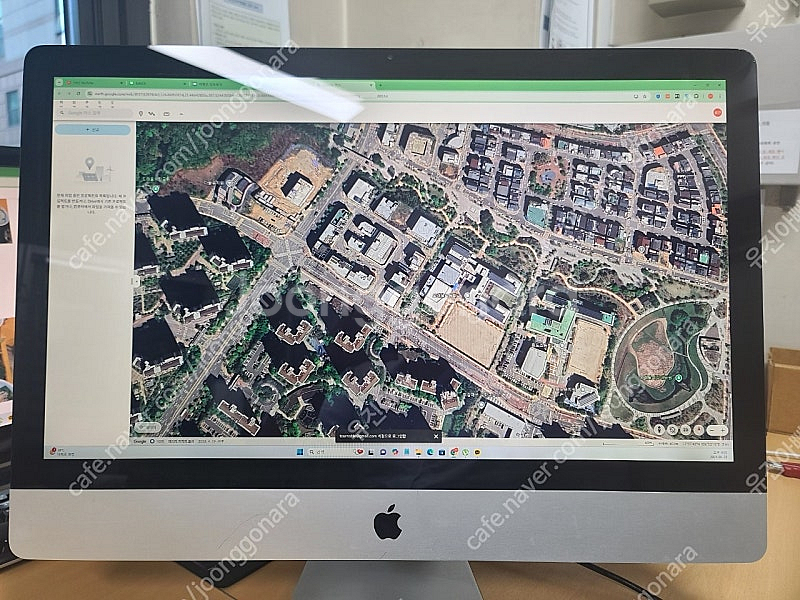Open the Windows Start button

[300, 452]
